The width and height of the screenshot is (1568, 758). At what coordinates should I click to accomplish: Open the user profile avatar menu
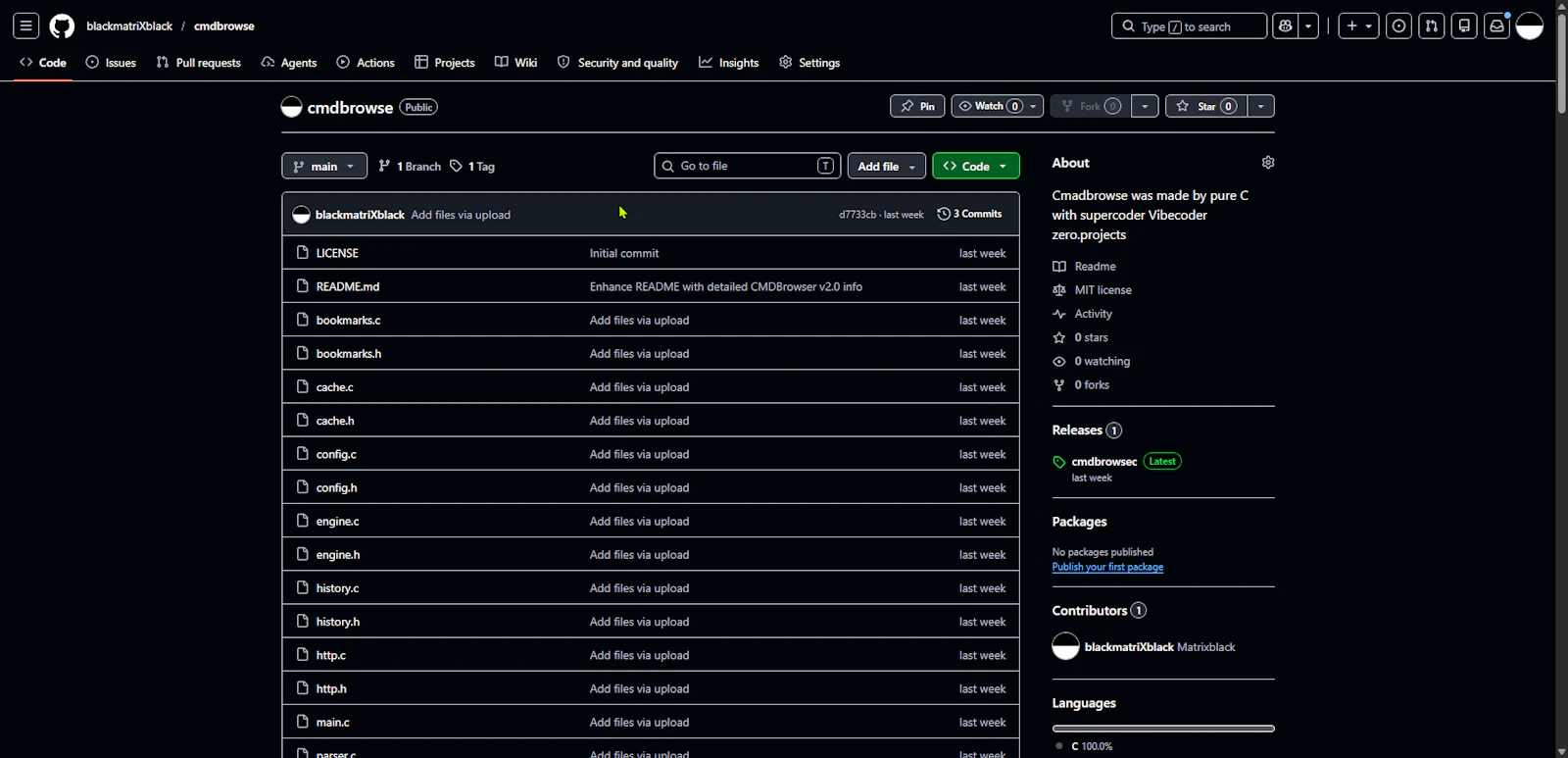click(1530, 26)
